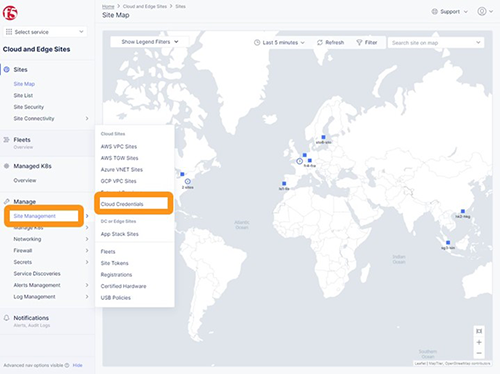Open the Support dropdown menu

[450, 12]
